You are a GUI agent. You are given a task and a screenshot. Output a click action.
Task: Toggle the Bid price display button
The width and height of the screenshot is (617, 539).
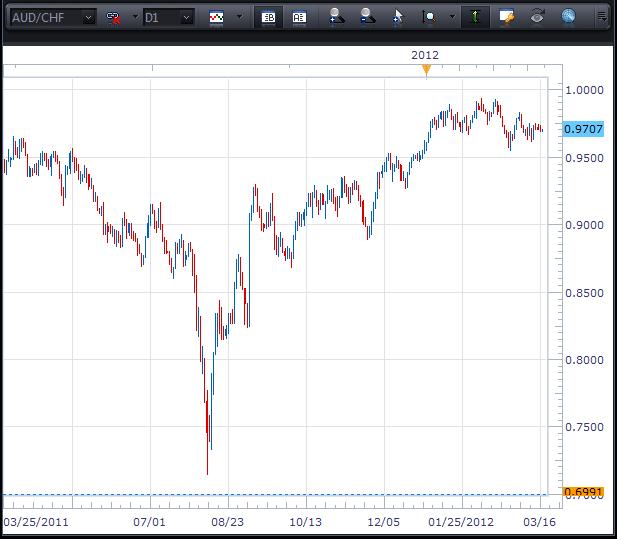point(268,17)
